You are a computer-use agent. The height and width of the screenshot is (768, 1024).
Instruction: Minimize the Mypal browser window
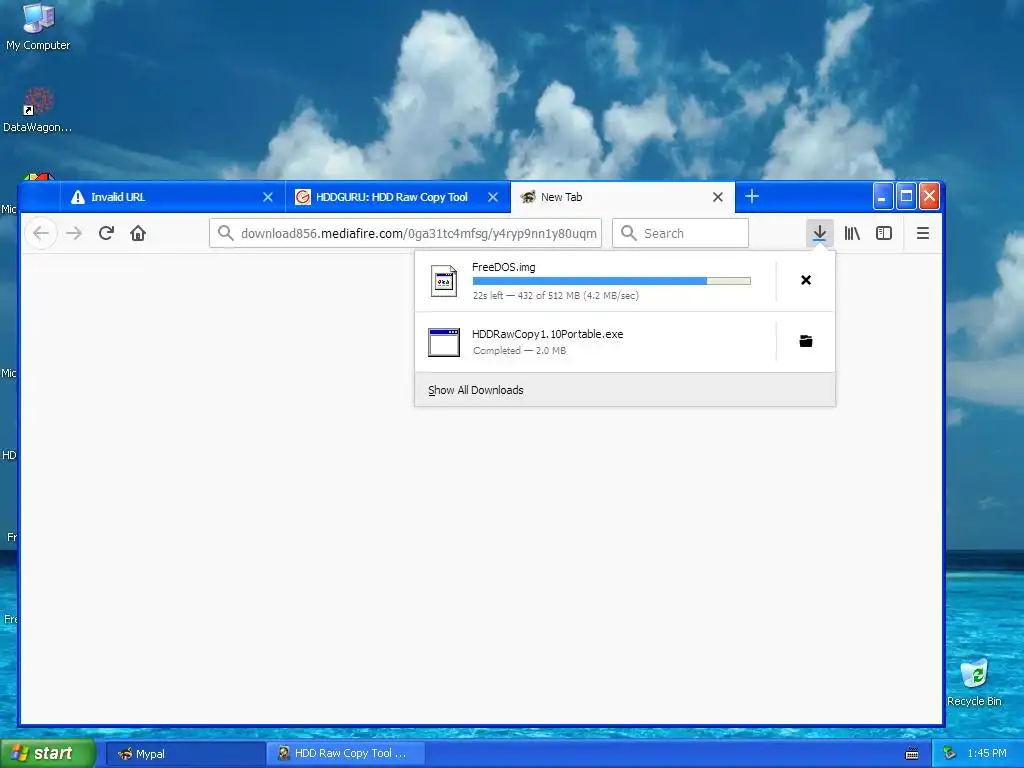[882, 196]
